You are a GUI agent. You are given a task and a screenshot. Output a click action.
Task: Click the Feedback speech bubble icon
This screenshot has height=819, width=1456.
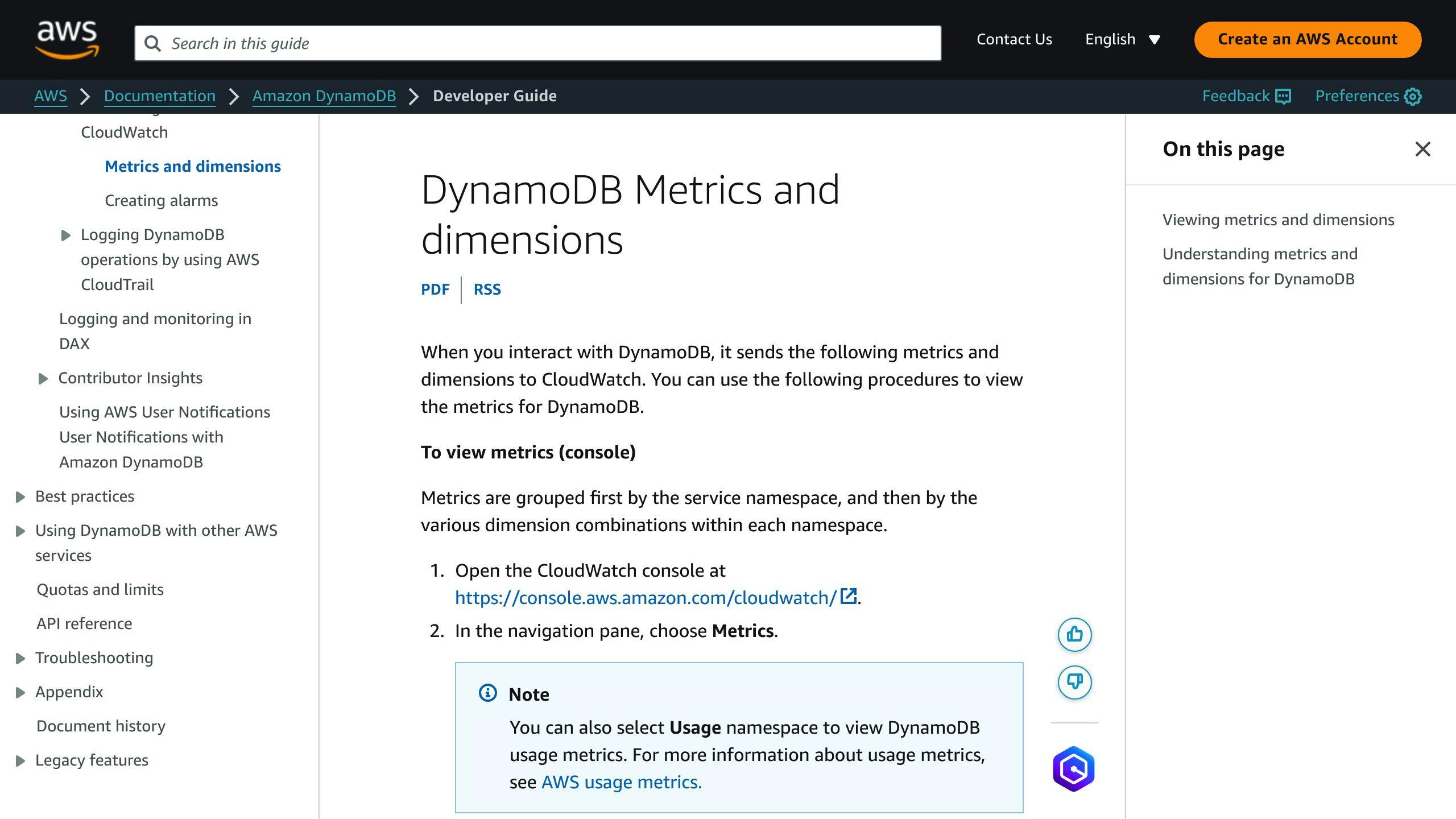[x=1283, y=96]
